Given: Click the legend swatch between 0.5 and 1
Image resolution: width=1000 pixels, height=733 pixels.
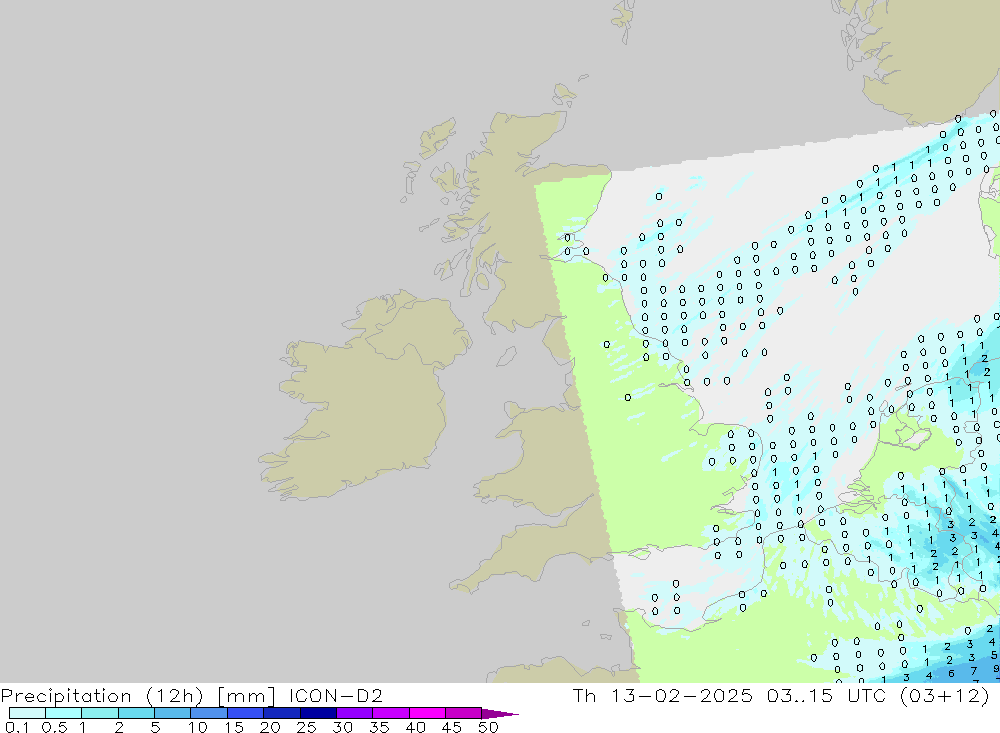Looking at the screenshot, I should pyautogui.click(x=64, y=713).
